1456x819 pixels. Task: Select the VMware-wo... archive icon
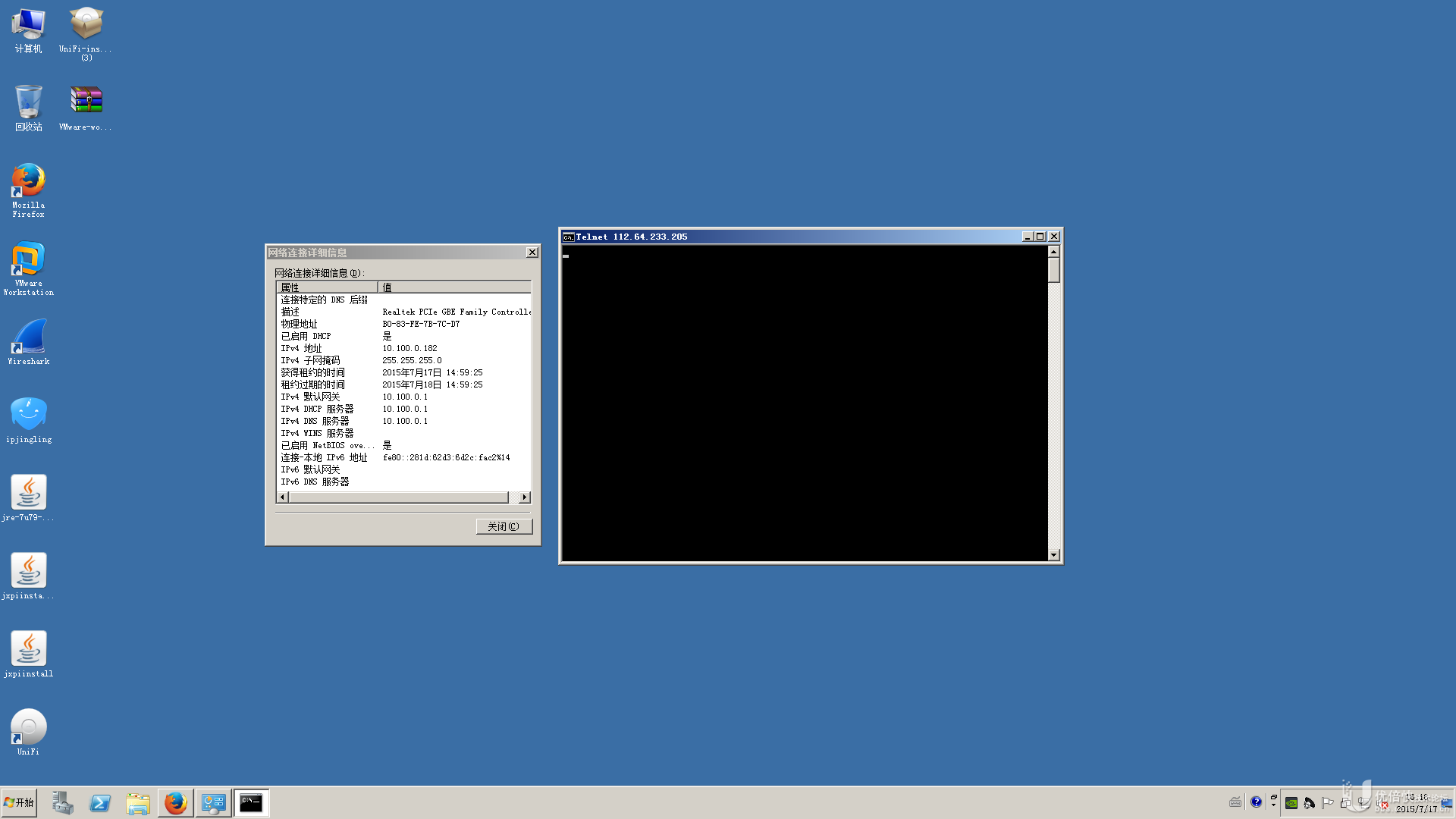tap(86, 108)
